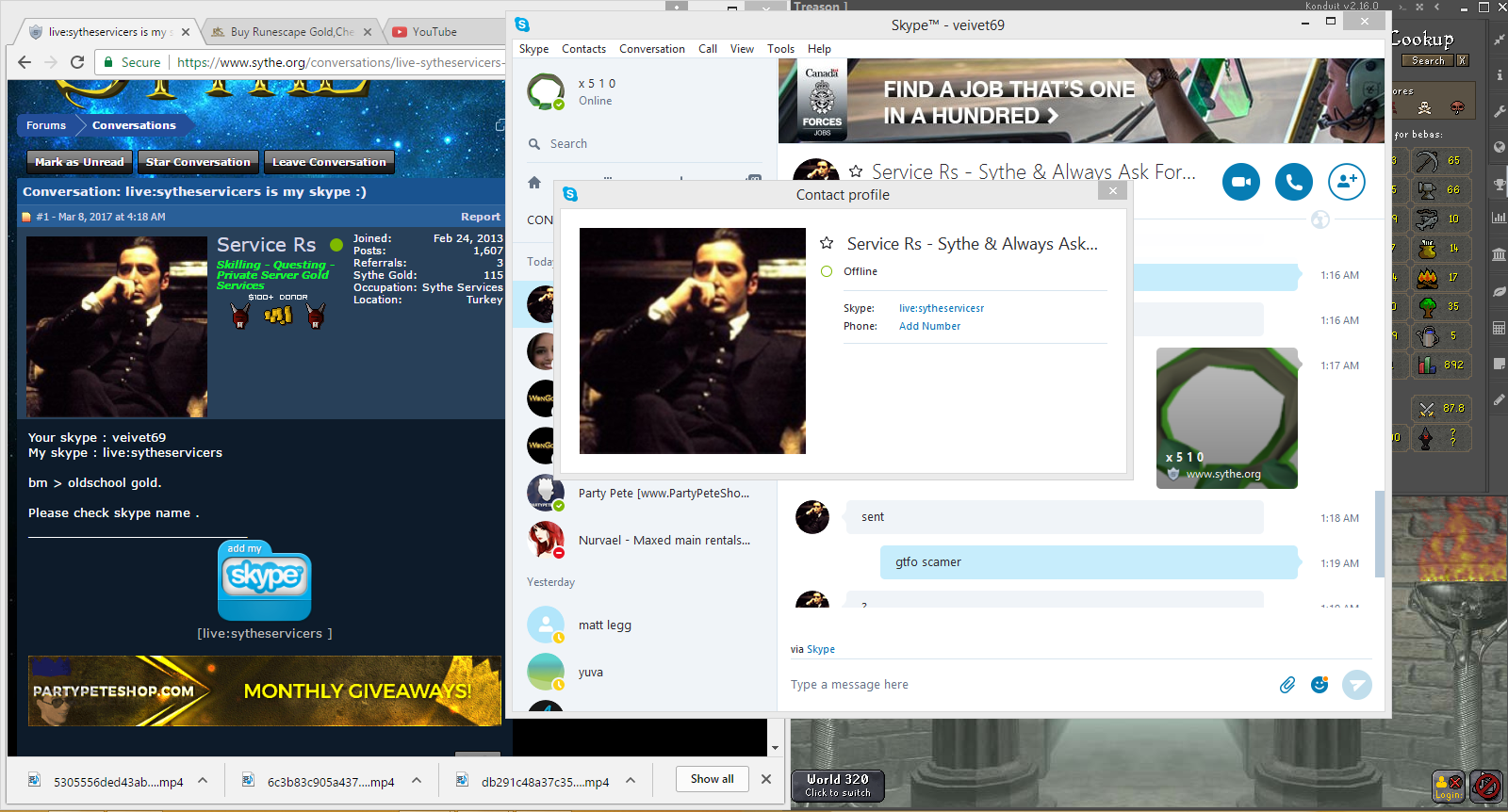Click the Skype search magnifier icon
Viewport: 1508px width, 812px height.
coord(534,144)
